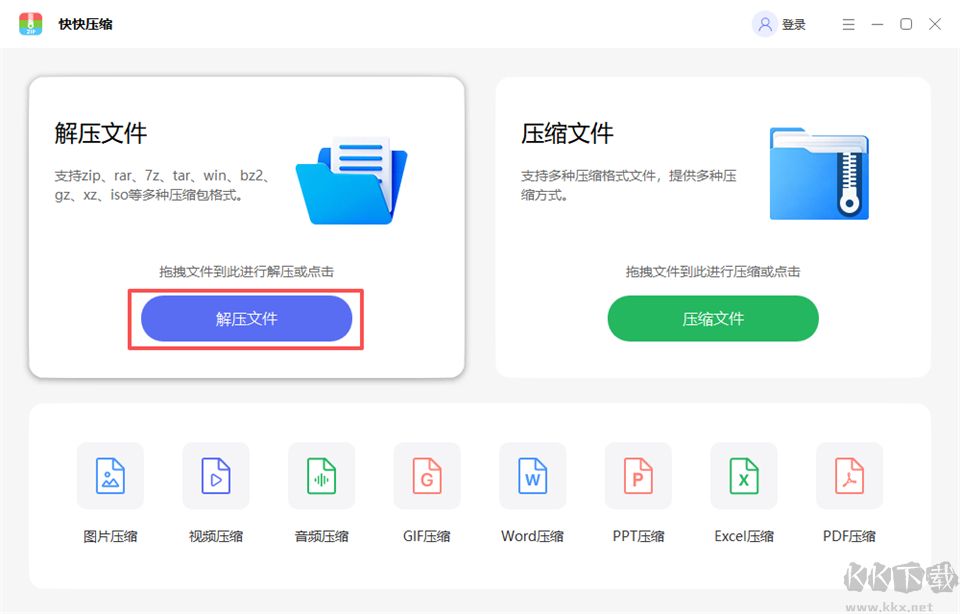The width and height of the screenshot is (960, 614).
Task: Click the 快快压缩 title text
Action: [84, 23]
